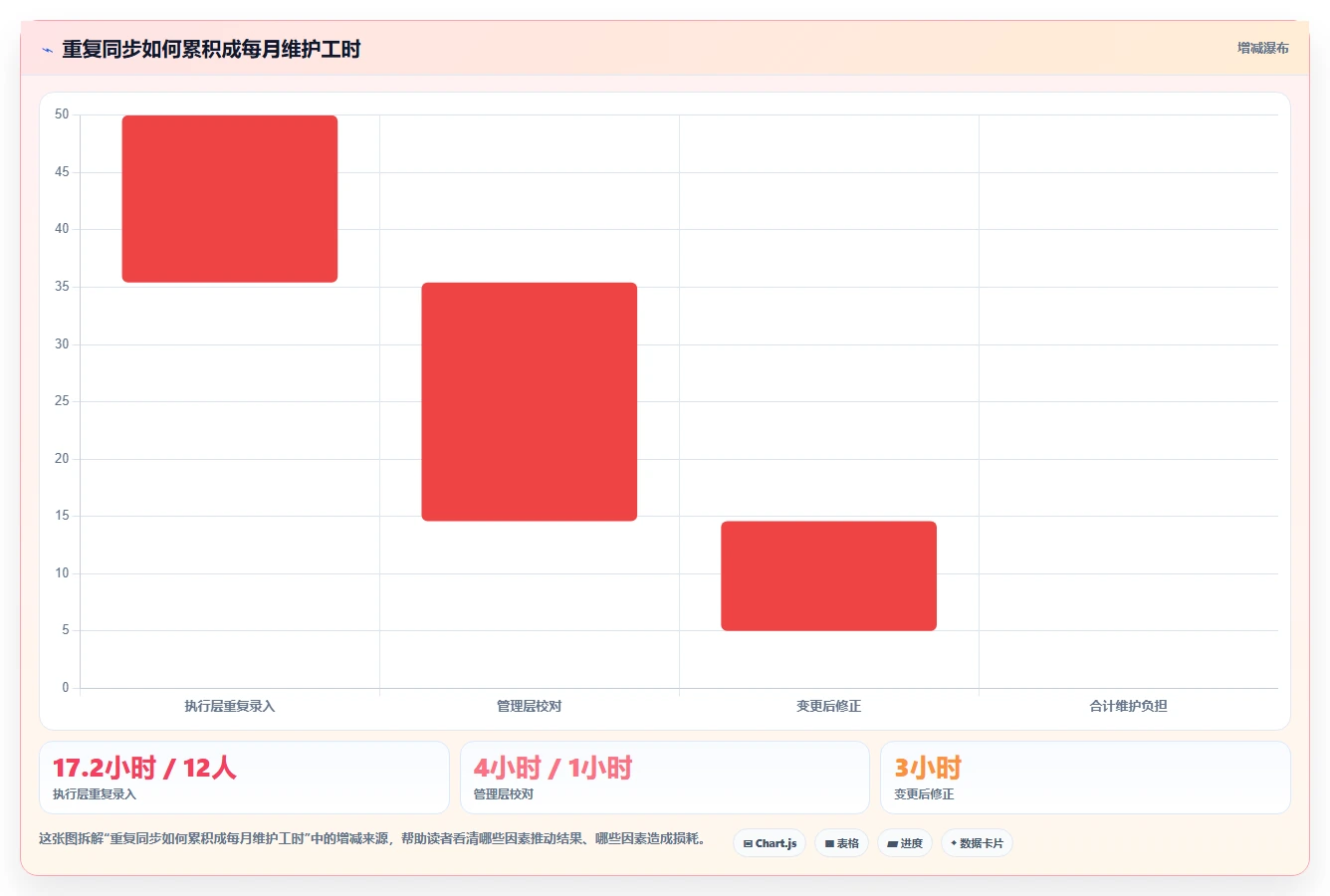Screen dimensions: 1330x896
Task: Click the description text below the cards
Action: click(372, 839)
